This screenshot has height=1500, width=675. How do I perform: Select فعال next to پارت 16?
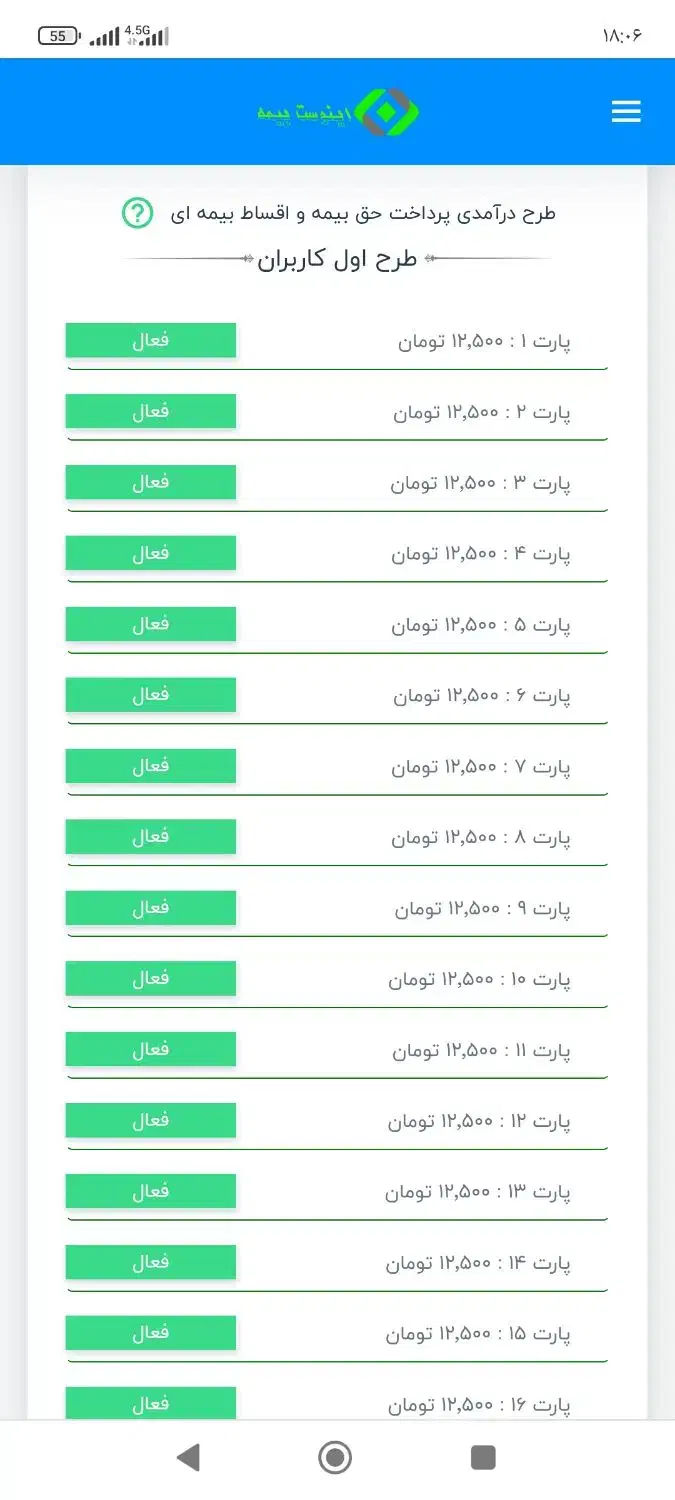point(150,1404)
